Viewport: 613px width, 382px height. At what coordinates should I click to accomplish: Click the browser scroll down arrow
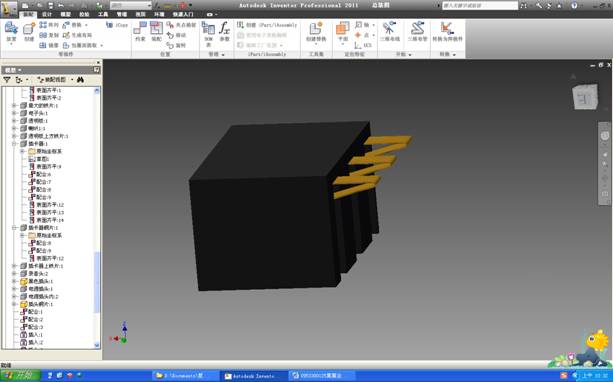pyautogui.click(x=97, y=345)
